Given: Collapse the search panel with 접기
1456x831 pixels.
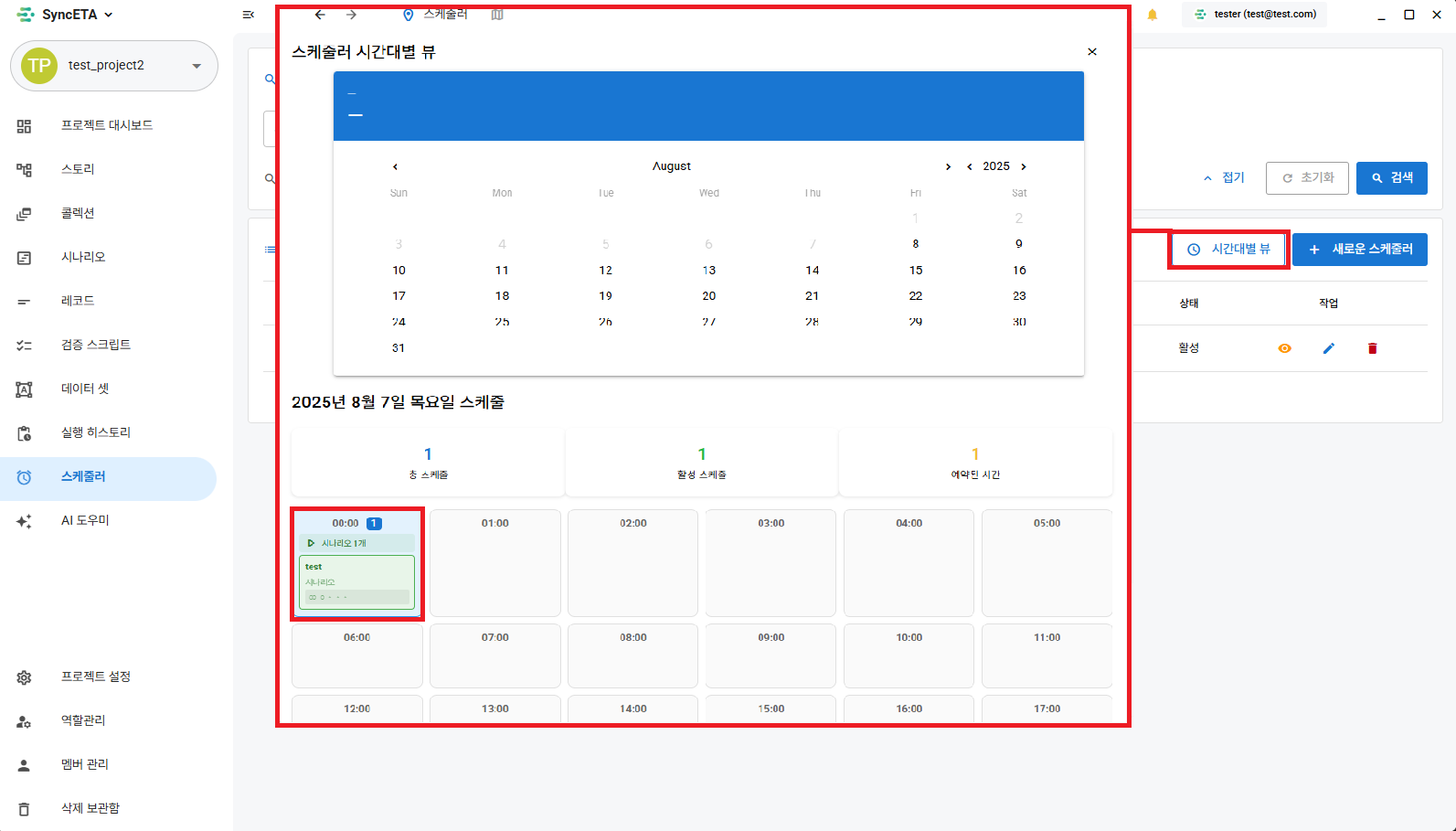Looking at the screenshot, I should pos(1224,177).
